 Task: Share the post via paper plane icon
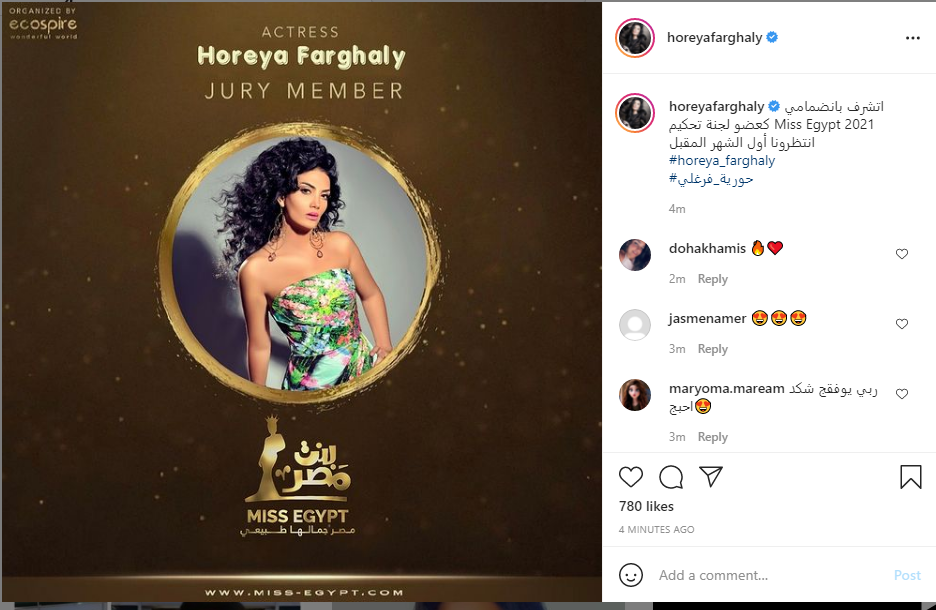711,476
